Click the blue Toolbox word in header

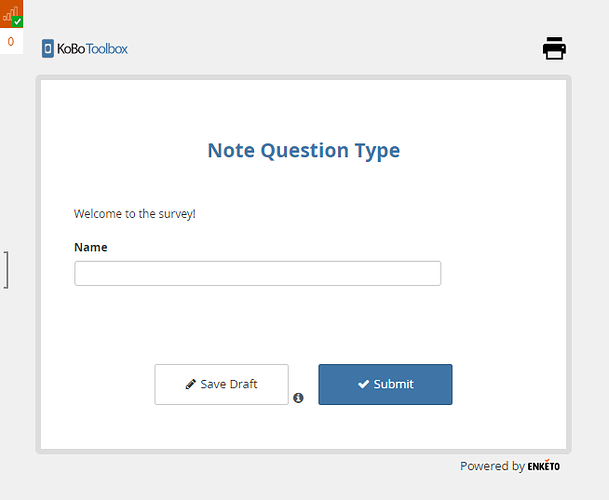click(107, 49)
